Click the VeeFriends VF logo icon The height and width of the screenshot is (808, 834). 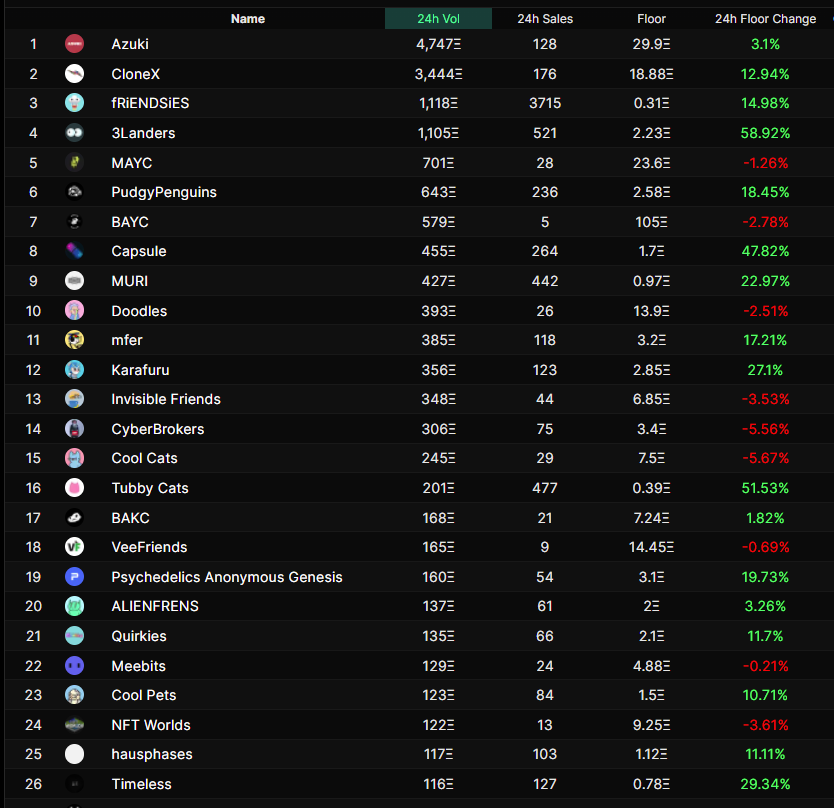click(x=74, y=546)
